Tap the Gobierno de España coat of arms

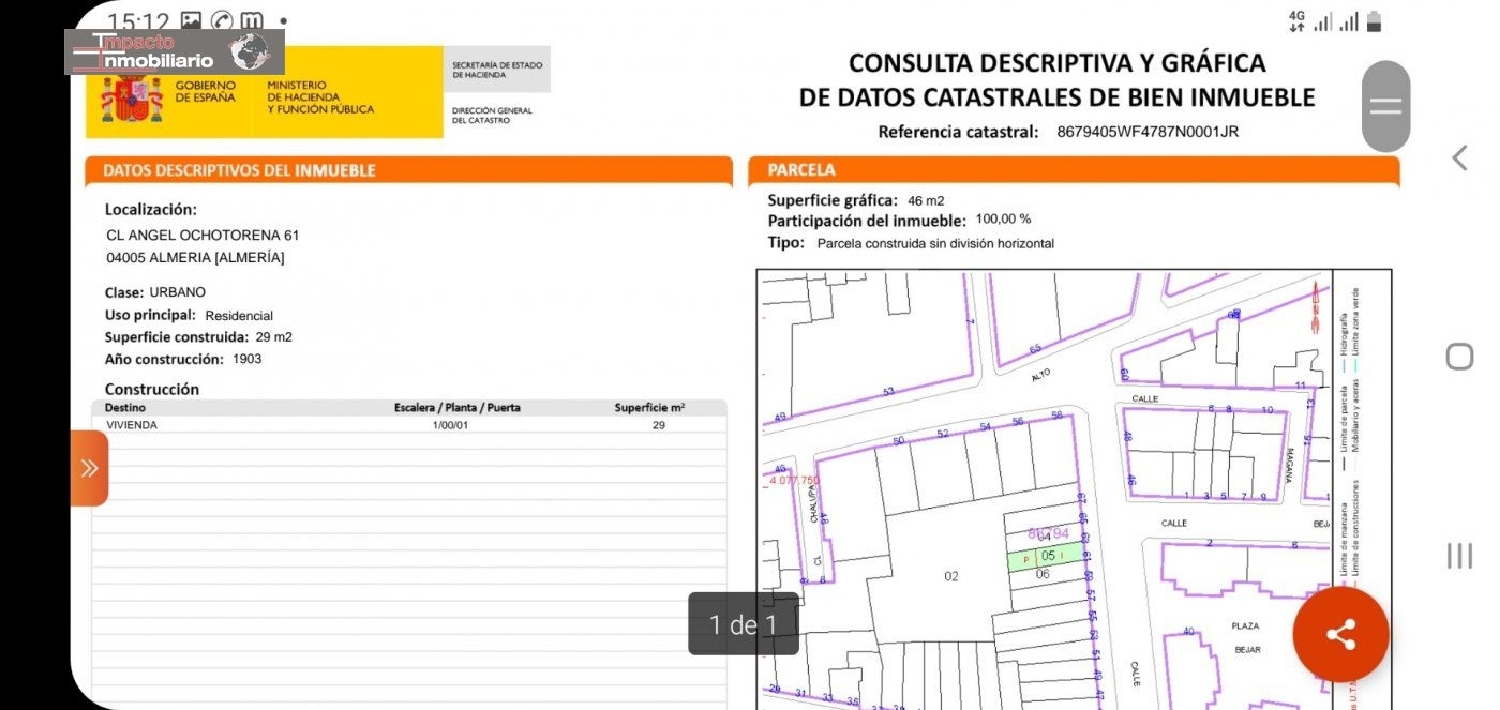coord(132,98)
